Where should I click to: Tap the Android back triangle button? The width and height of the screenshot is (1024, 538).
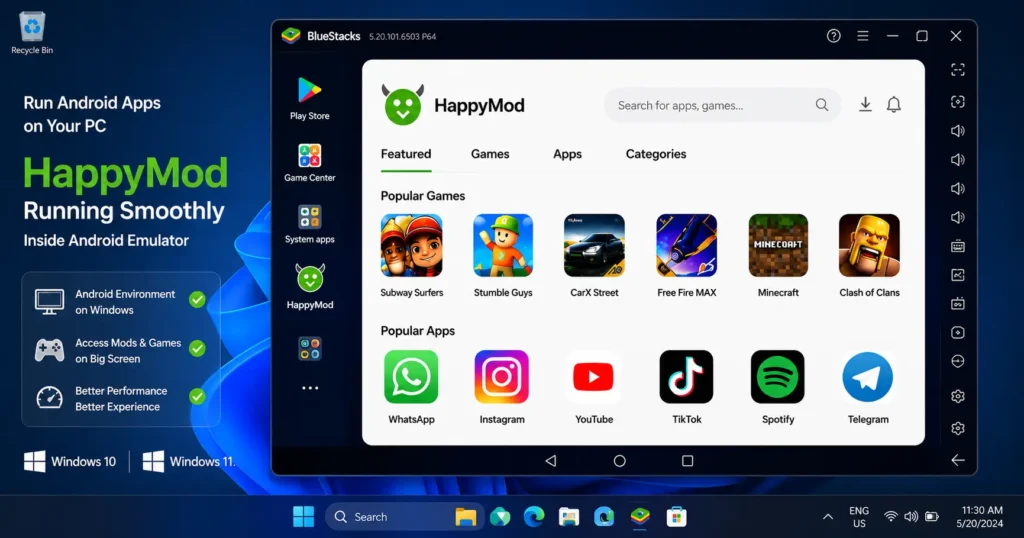551,461
